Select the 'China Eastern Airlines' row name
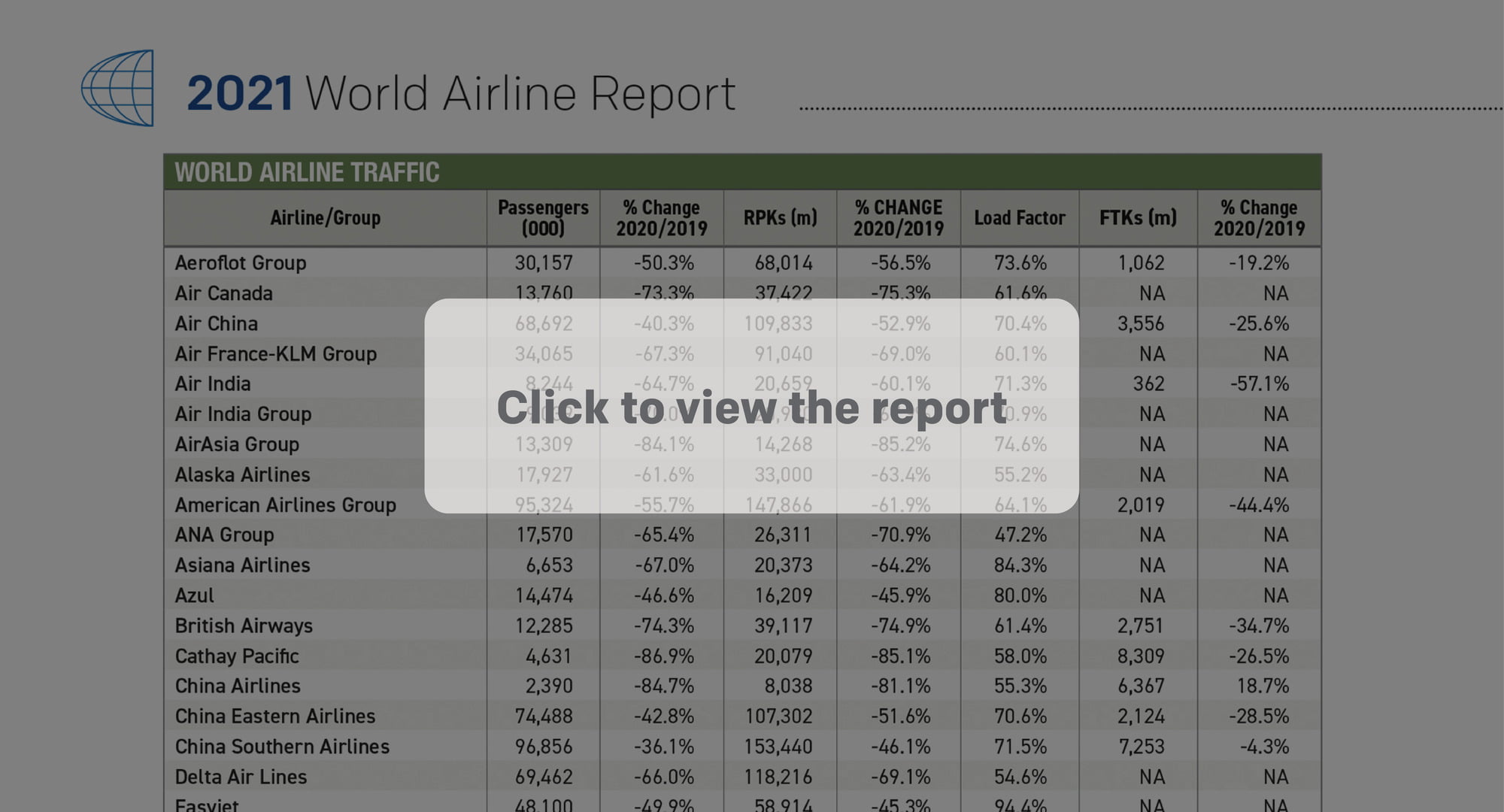This screenshot has width=1504, height=812. coord(275,716)
